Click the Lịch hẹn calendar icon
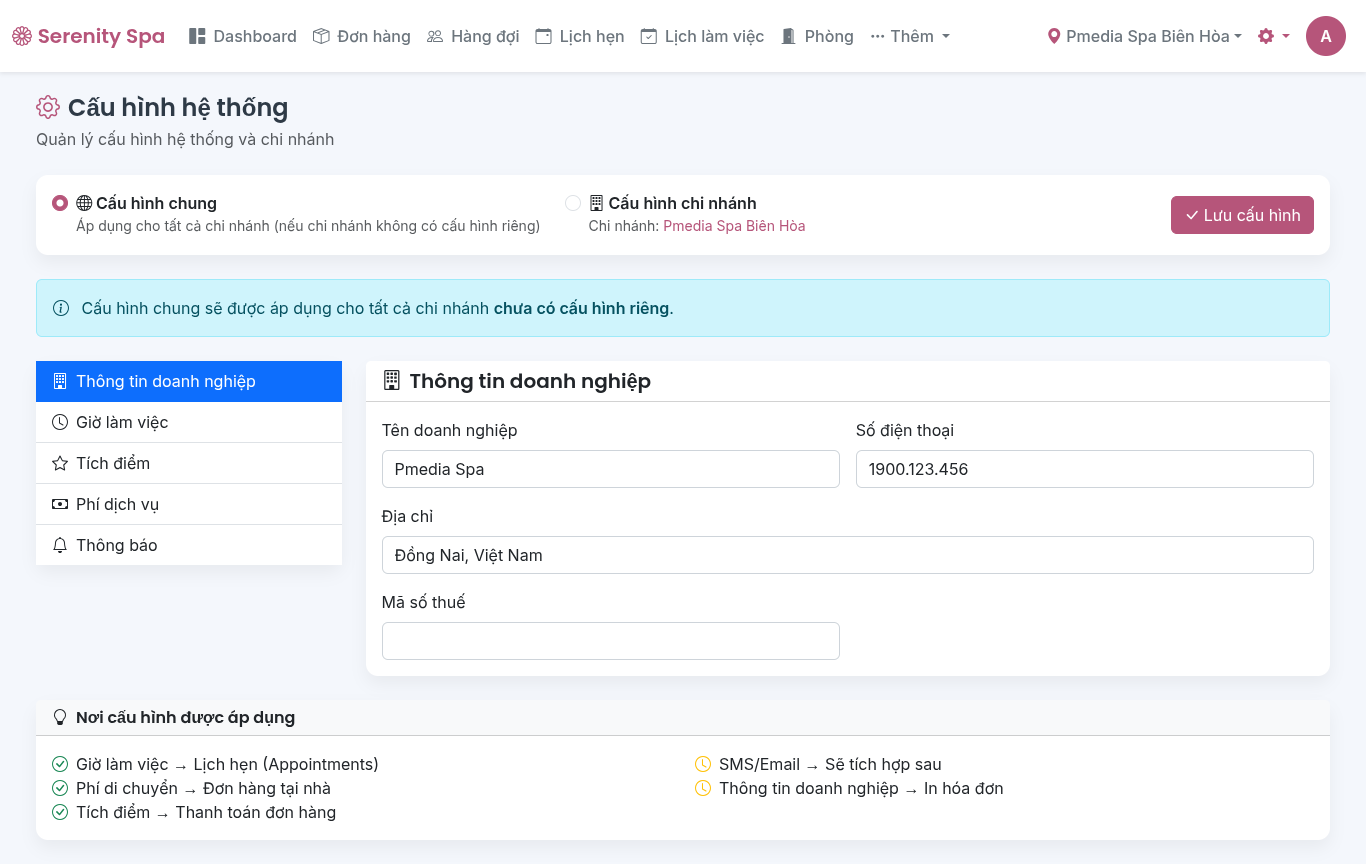This screenshot has height=864, width=1366. point(544,36)
